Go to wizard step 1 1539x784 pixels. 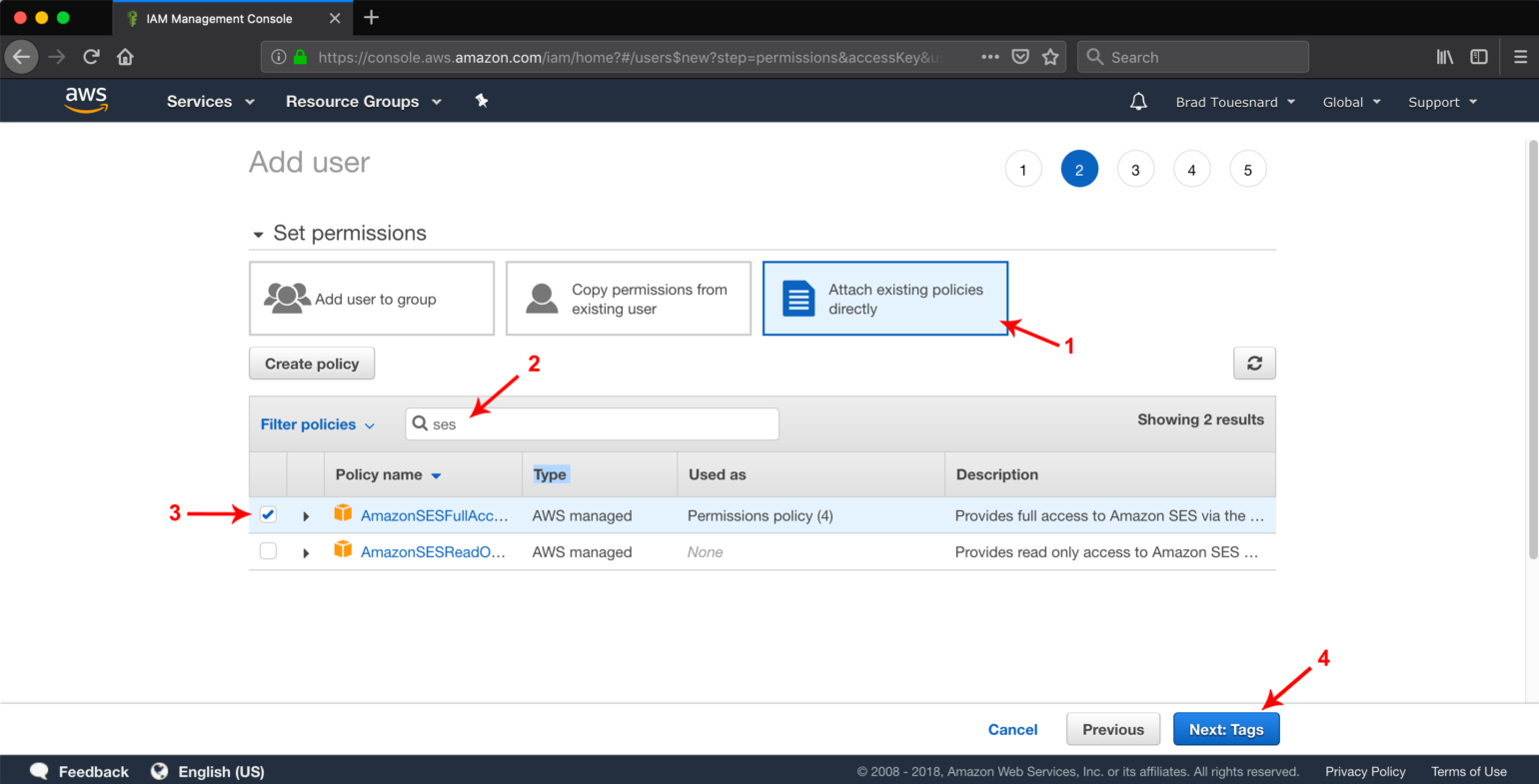[x=1023, y=170]
